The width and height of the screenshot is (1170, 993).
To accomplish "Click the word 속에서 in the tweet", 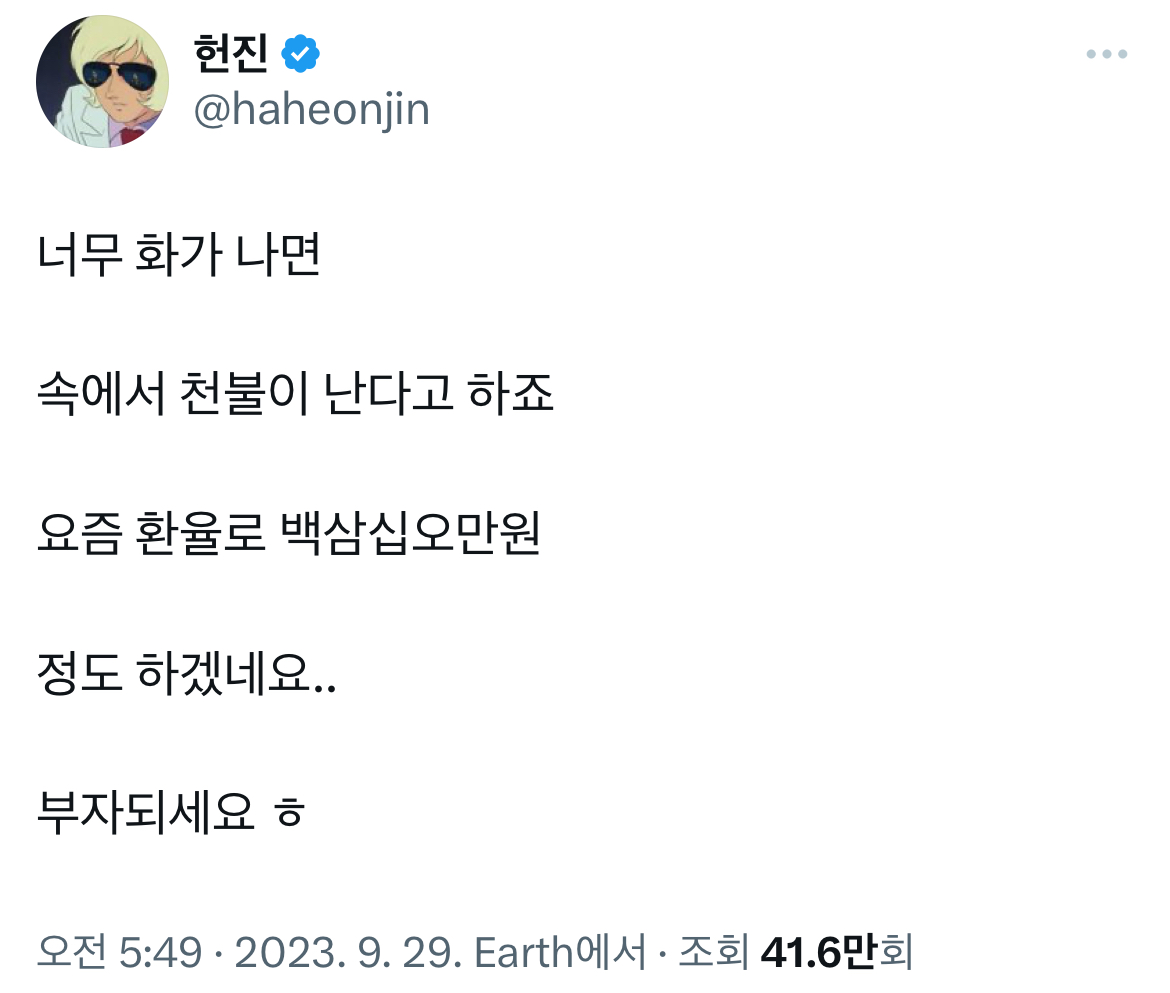I will coord(100,397).
